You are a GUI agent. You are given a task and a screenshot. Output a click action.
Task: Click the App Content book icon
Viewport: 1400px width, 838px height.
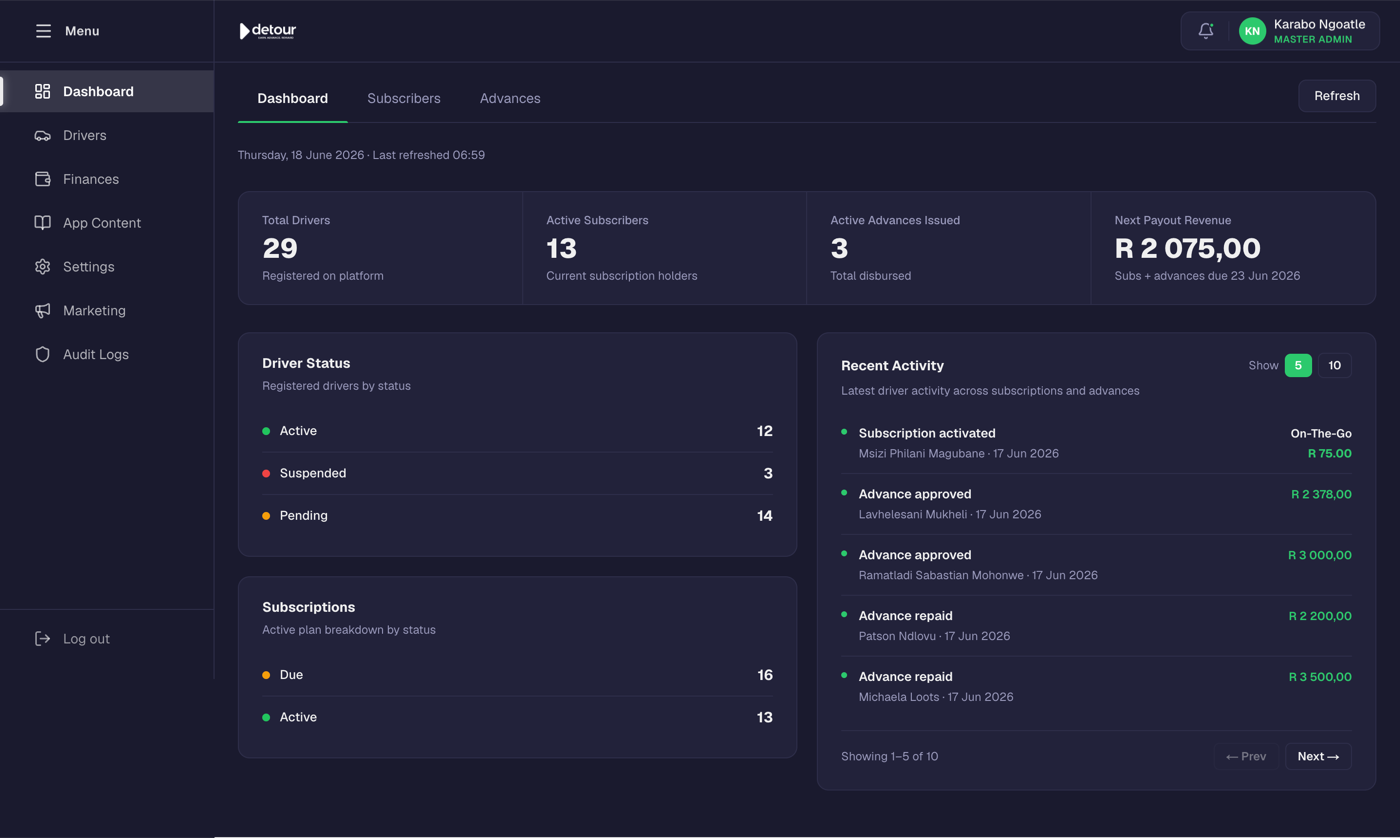coord(42,223)
